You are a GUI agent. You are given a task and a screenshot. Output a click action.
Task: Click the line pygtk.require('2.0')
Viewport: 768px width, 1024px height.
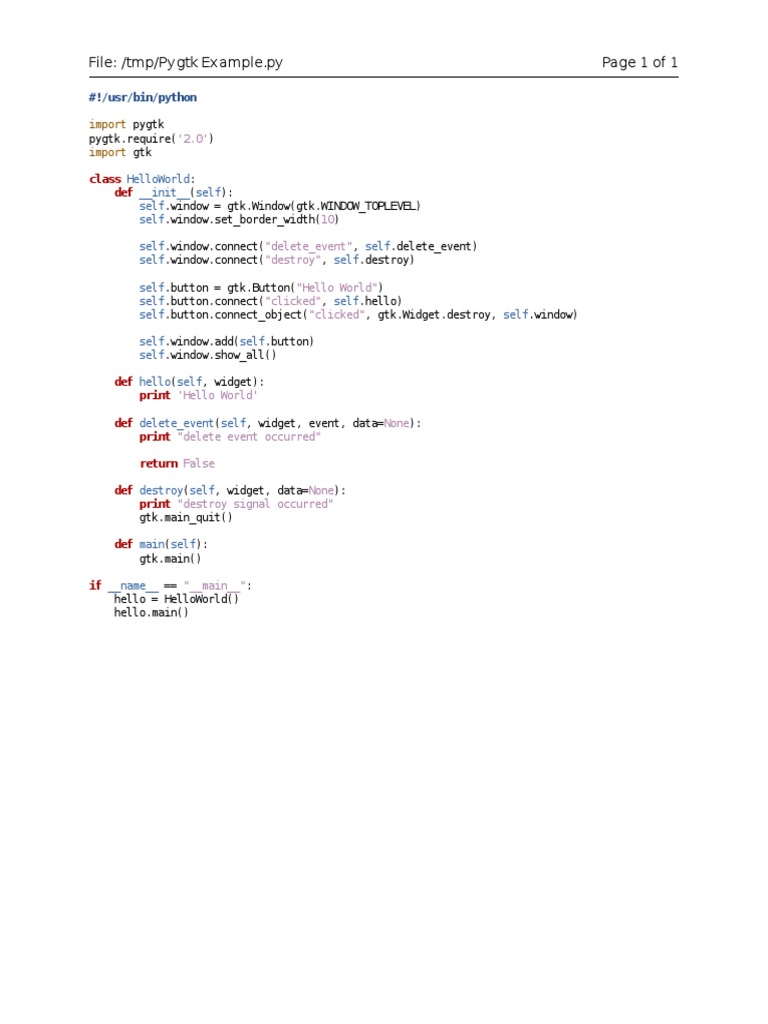tap(152, 138)
